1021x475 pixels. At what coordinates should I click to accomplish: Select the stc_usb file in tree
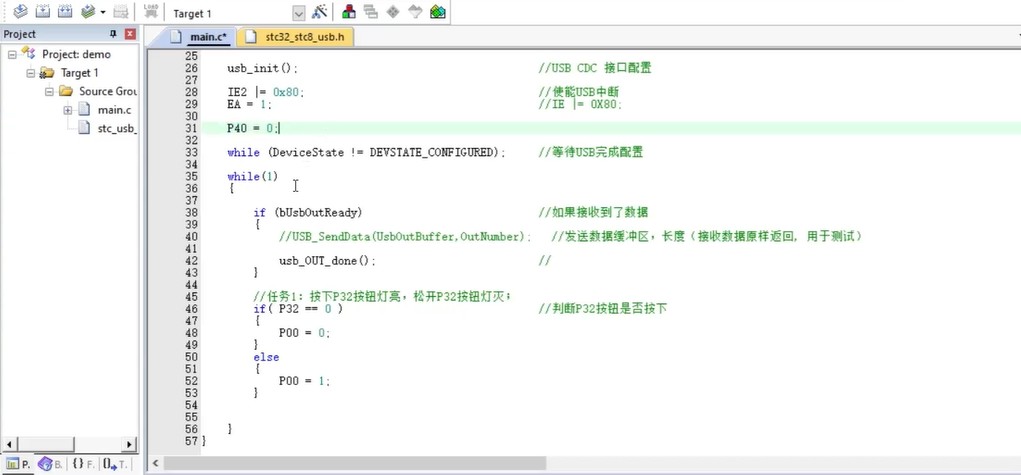[x=117, y=128]
